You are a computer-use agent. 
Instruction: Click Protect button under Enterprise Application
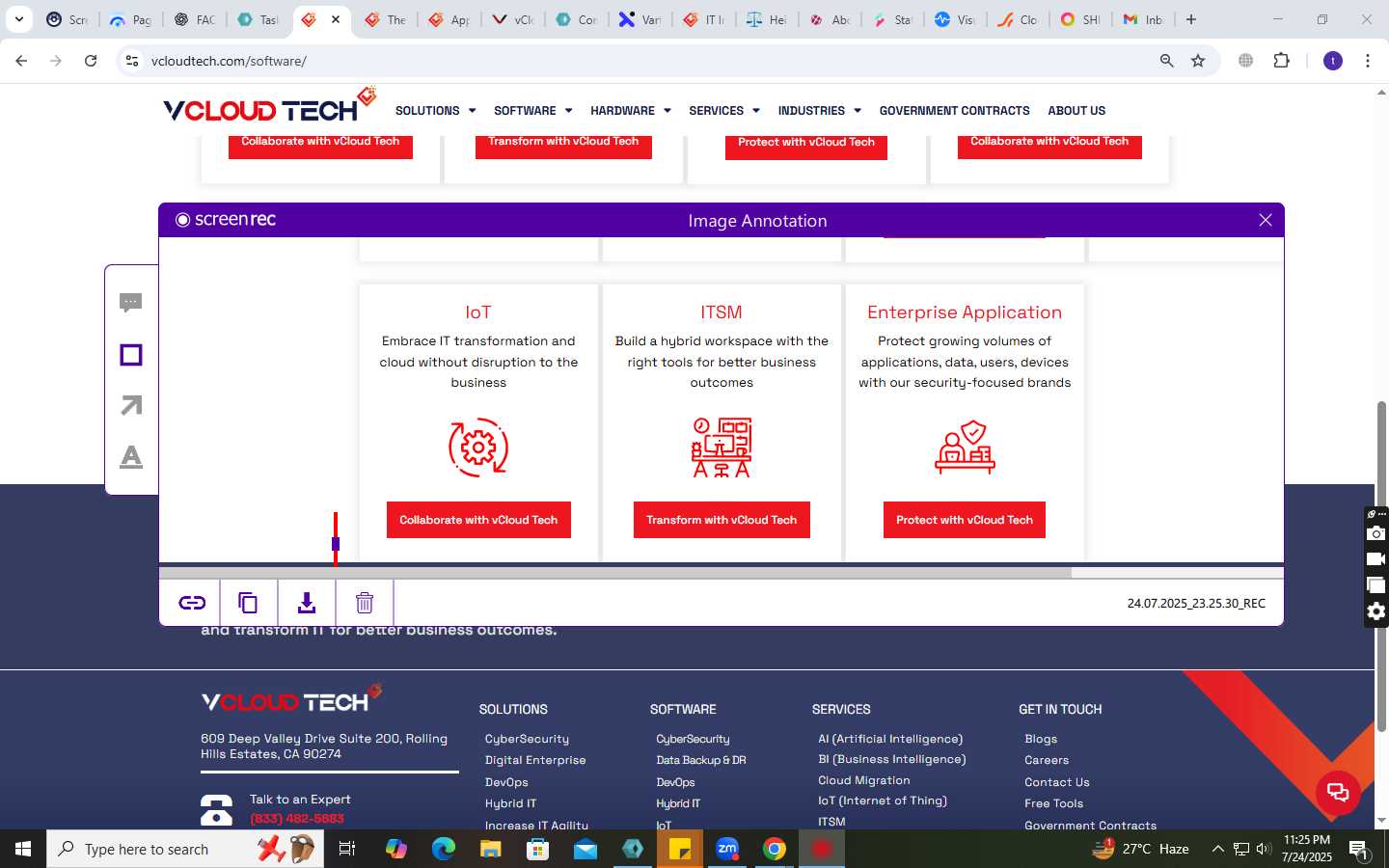[965, 520]
